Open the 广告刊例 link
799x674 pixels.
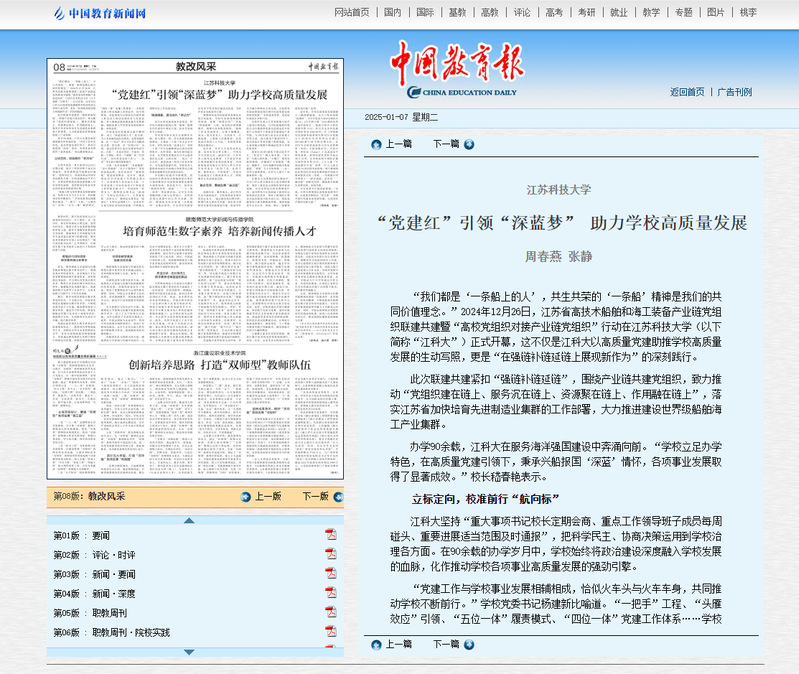(735, 92)
